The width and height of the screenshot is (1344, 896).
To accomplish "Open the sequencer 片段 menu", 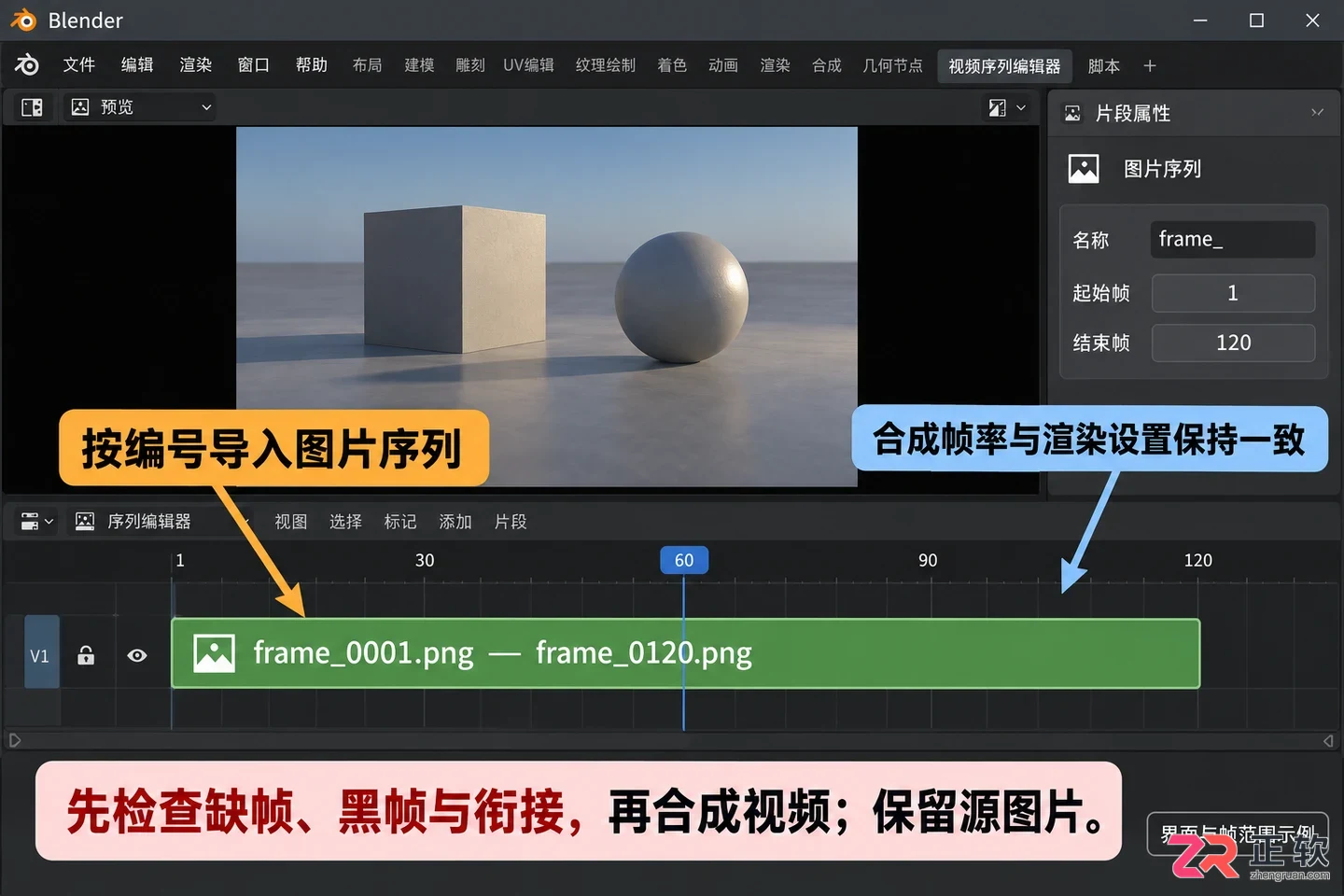I will click(511, 522).
